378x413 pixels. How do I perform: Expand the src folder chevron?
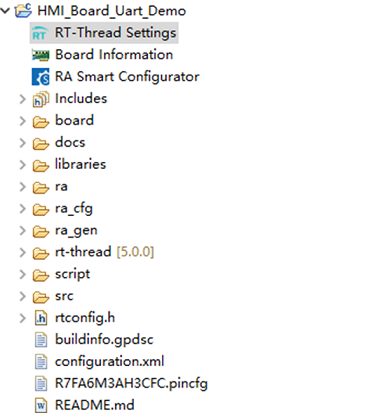[x=23, y=296]
